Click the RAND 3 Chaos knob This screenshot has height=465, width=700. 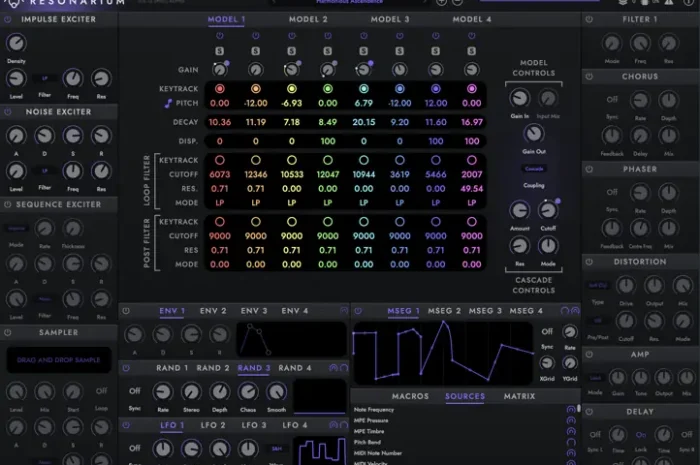(x=248, y=392)
